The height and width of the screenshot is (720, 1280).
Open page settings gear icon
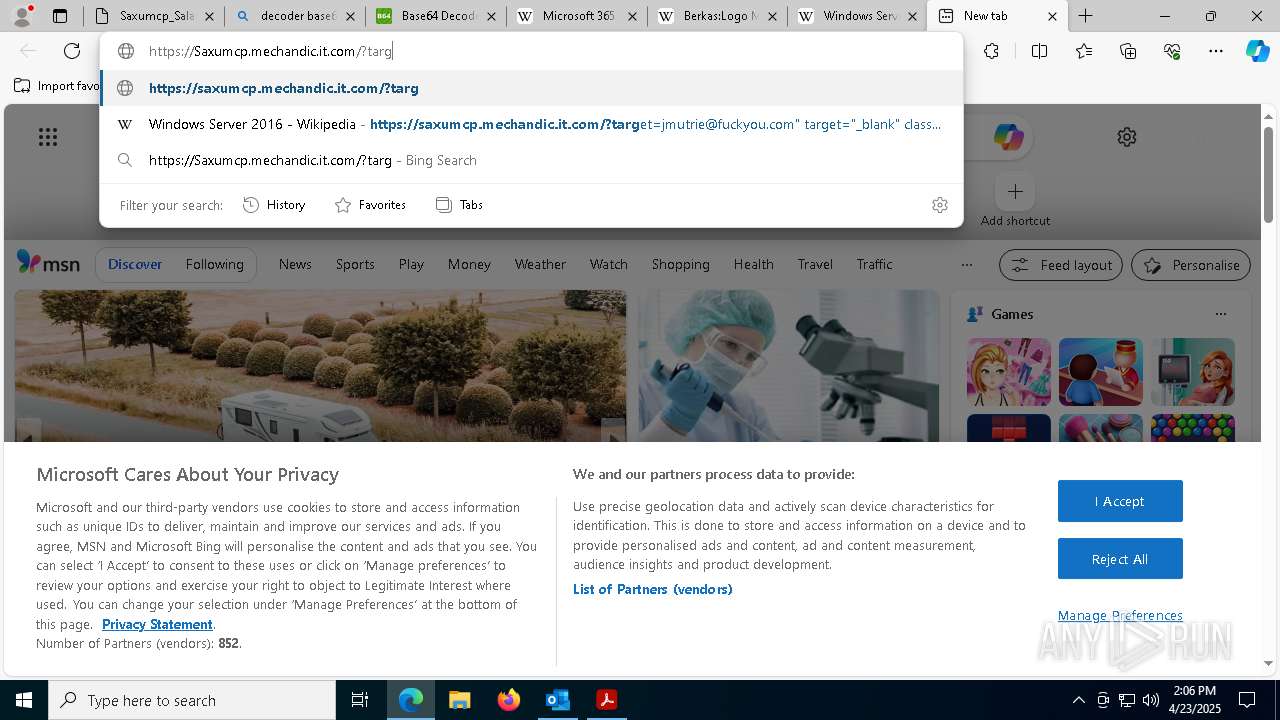(x=1127, y=137)
